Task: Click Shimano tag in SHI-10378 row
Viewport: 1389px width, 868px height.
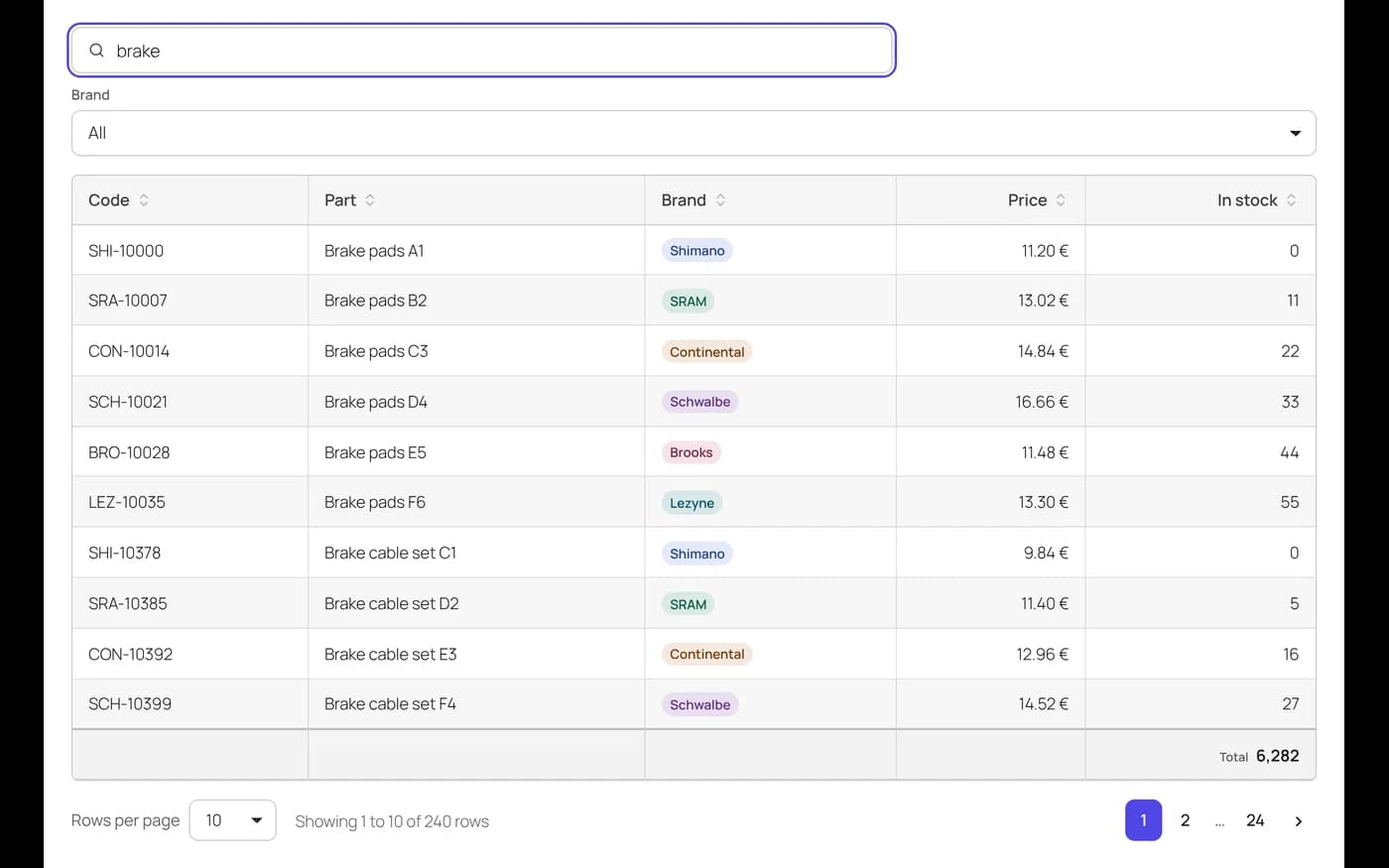Action: coord(696,554)
